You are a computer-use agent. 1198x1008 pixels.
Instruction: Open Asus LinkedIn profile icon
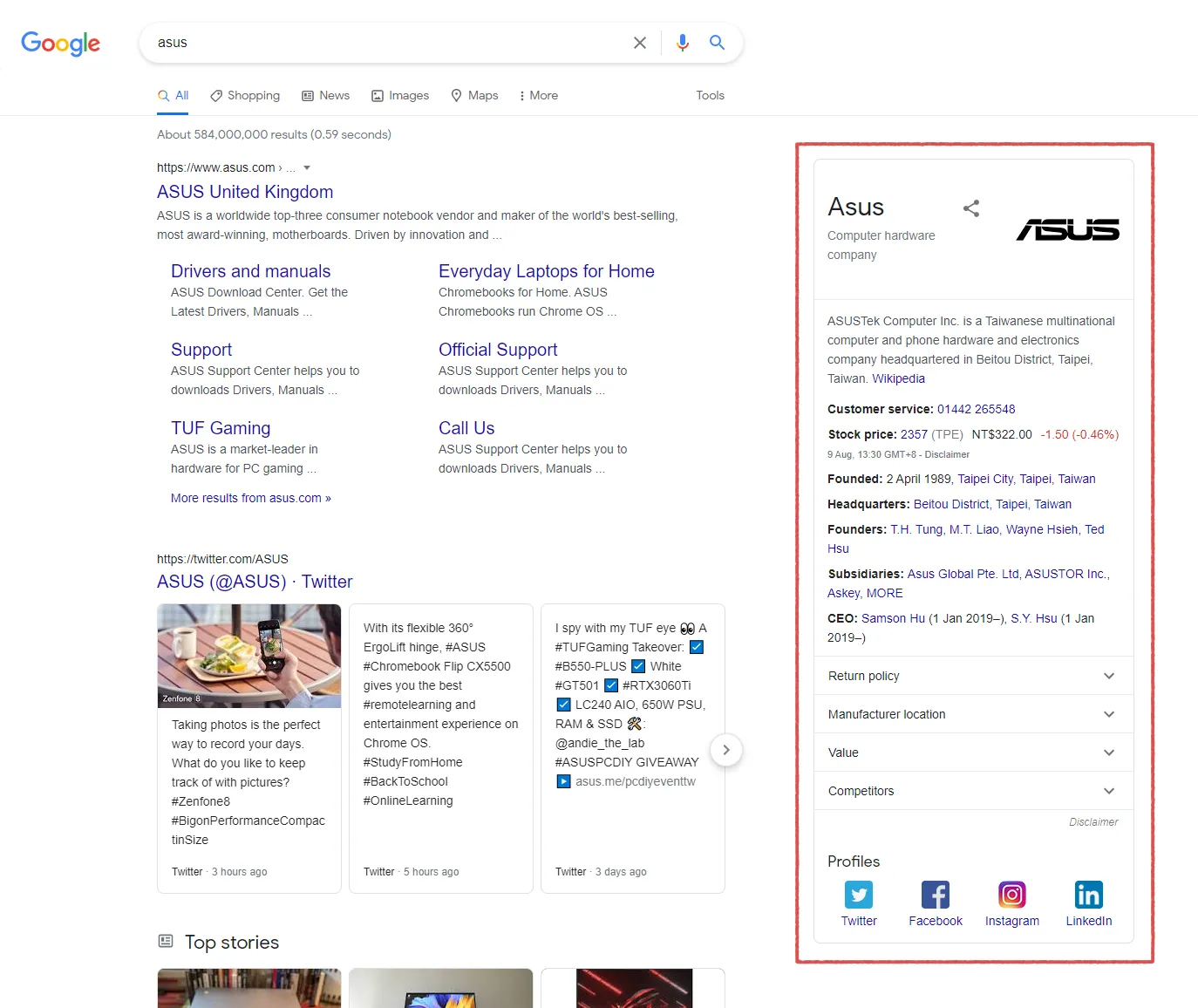[x=1088, y=895]
